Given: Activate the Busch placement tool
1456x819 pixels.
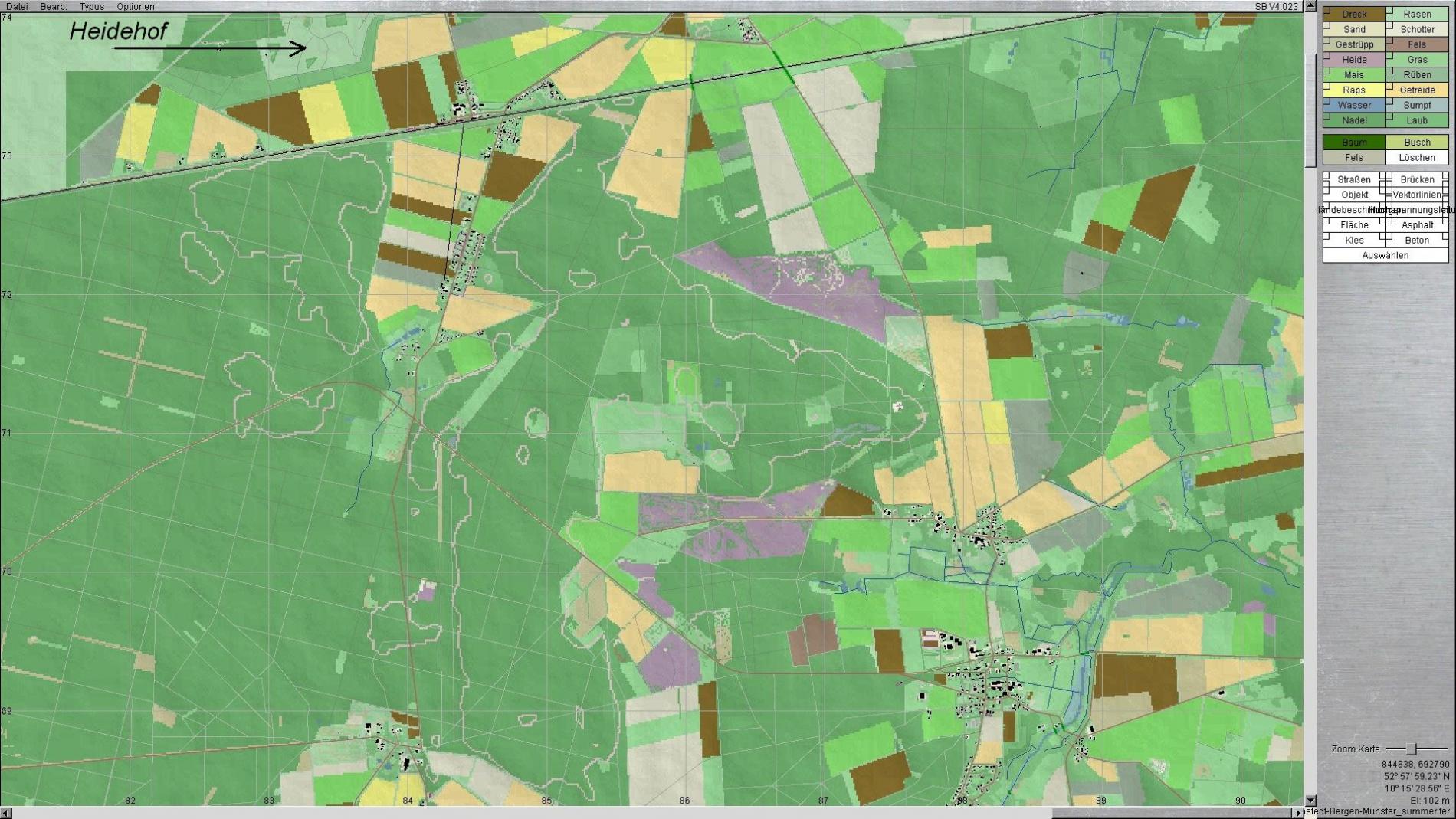Looking at the screenshot, I should (x=1417, y=143).
